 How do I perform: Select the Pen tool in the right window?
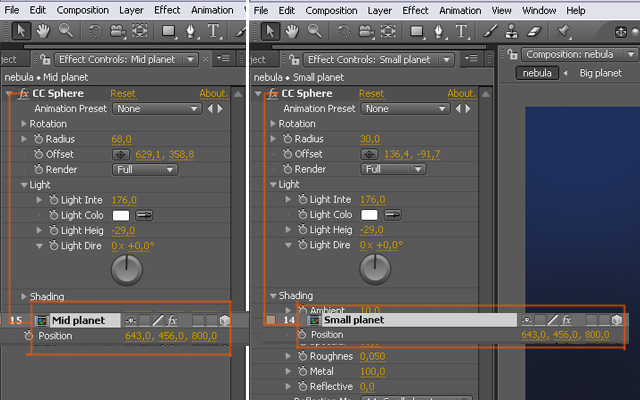coord(439,31)
